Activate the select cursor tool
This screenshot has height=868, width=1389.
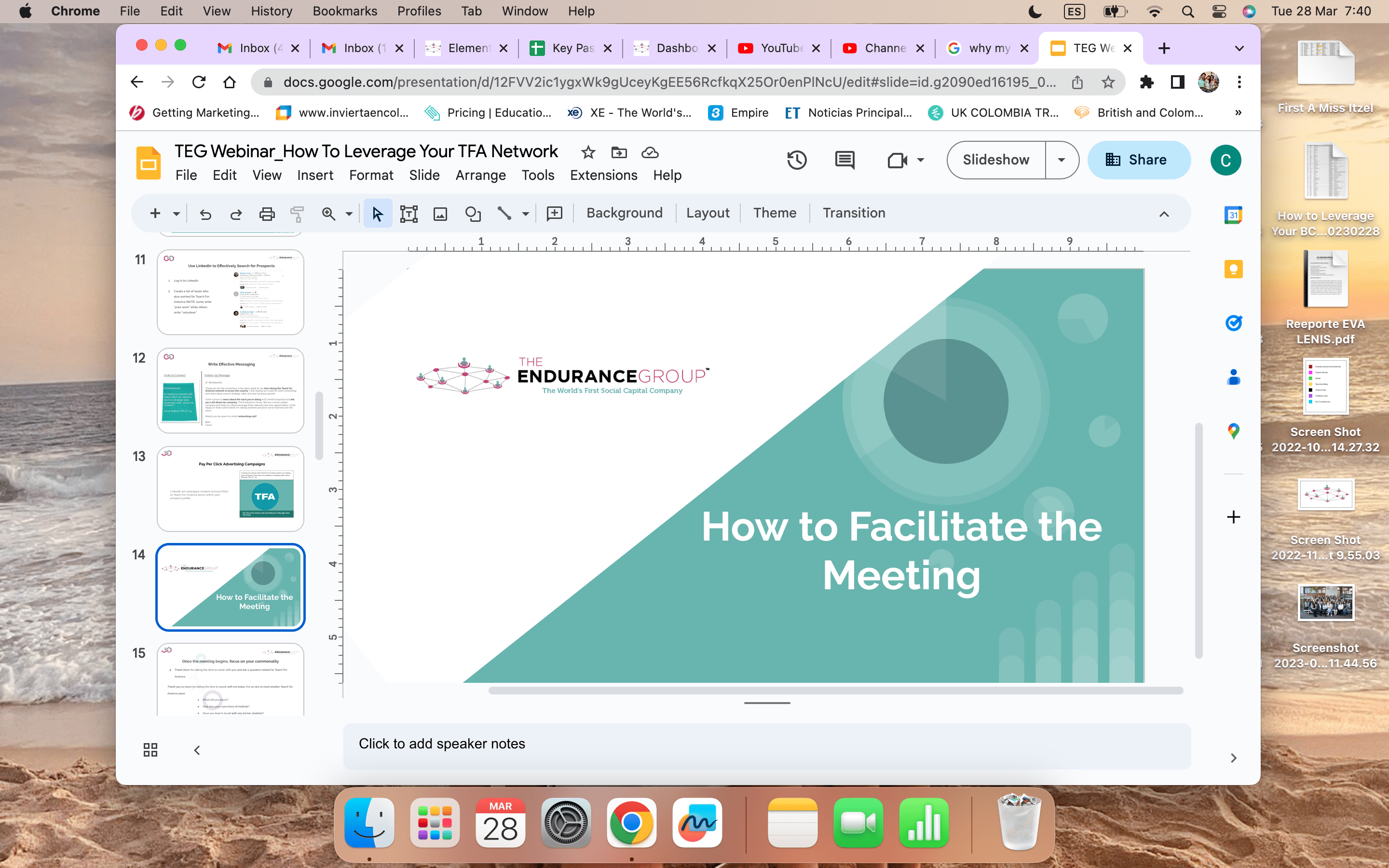pos(377,214)
